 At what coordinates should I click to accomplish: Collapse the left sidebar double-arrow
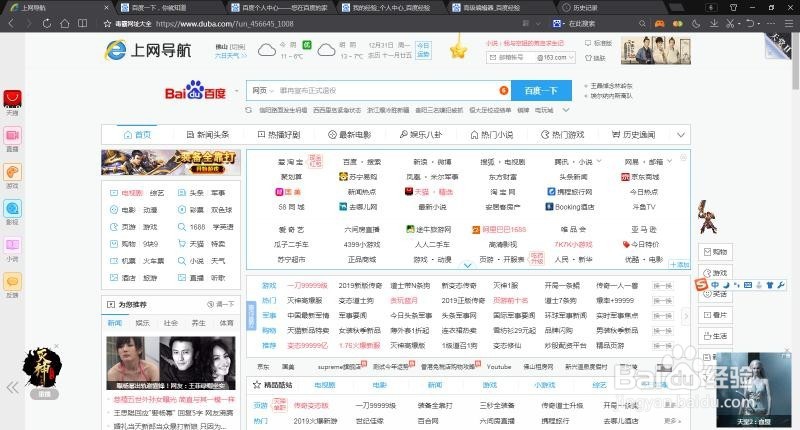coord(13,388)
